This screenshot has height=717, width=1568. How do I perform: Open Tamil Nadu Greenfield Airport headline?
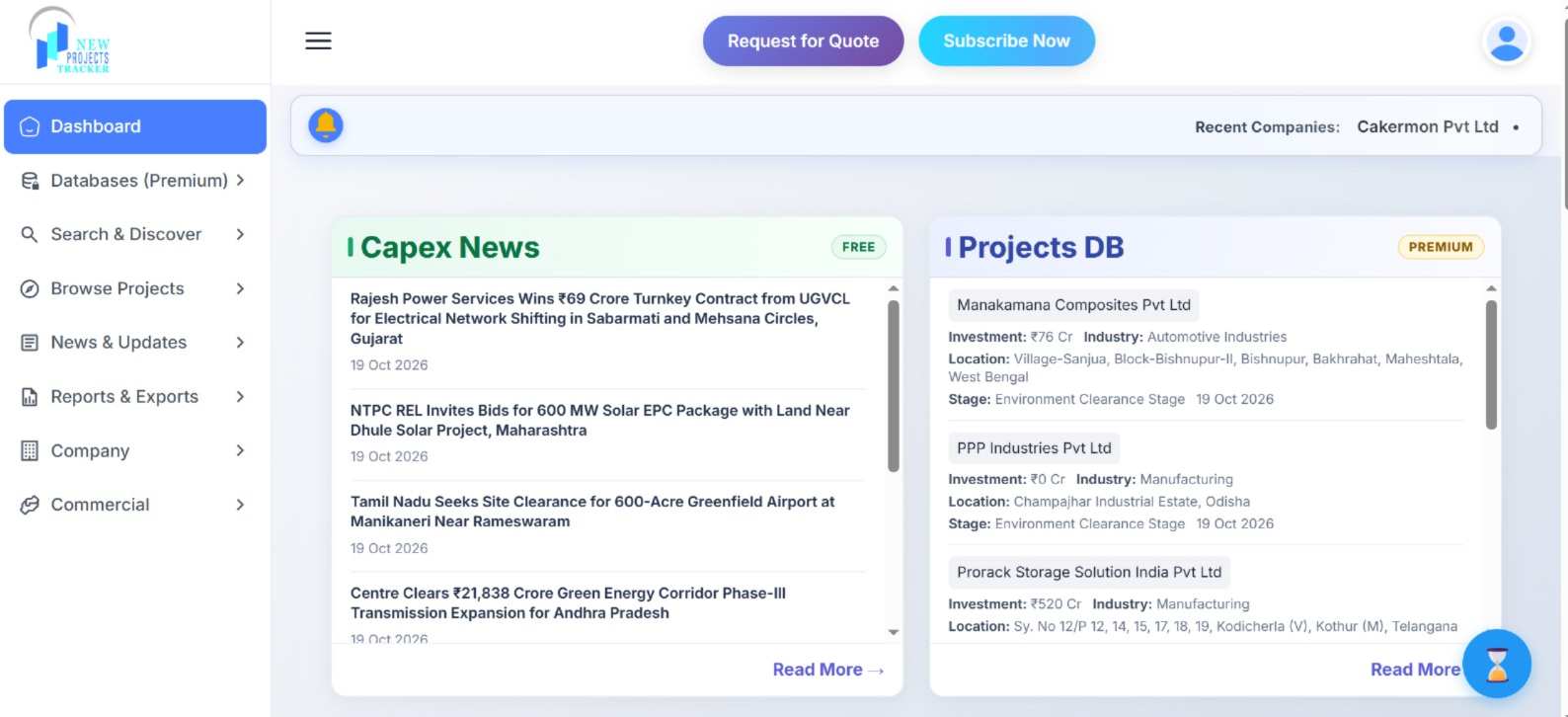(x=592, y=512)
